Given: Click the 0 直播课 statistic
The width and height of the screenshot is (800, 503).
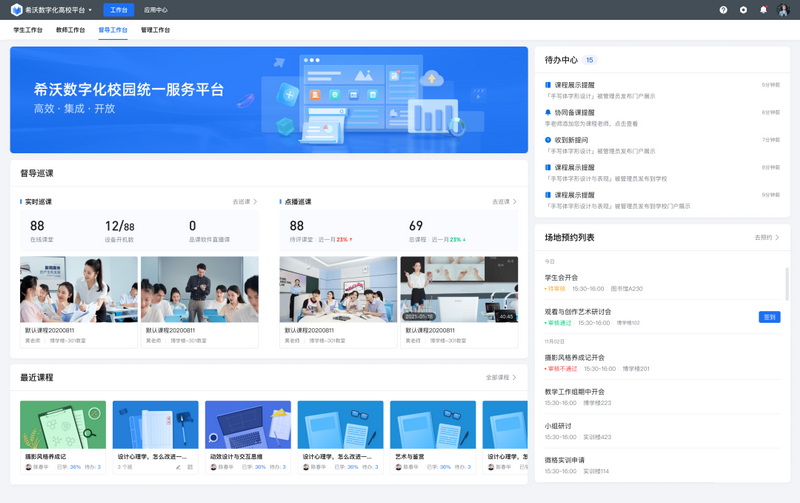Looking at the screenshot, I should pyautogui.click(x=209, y=231).
